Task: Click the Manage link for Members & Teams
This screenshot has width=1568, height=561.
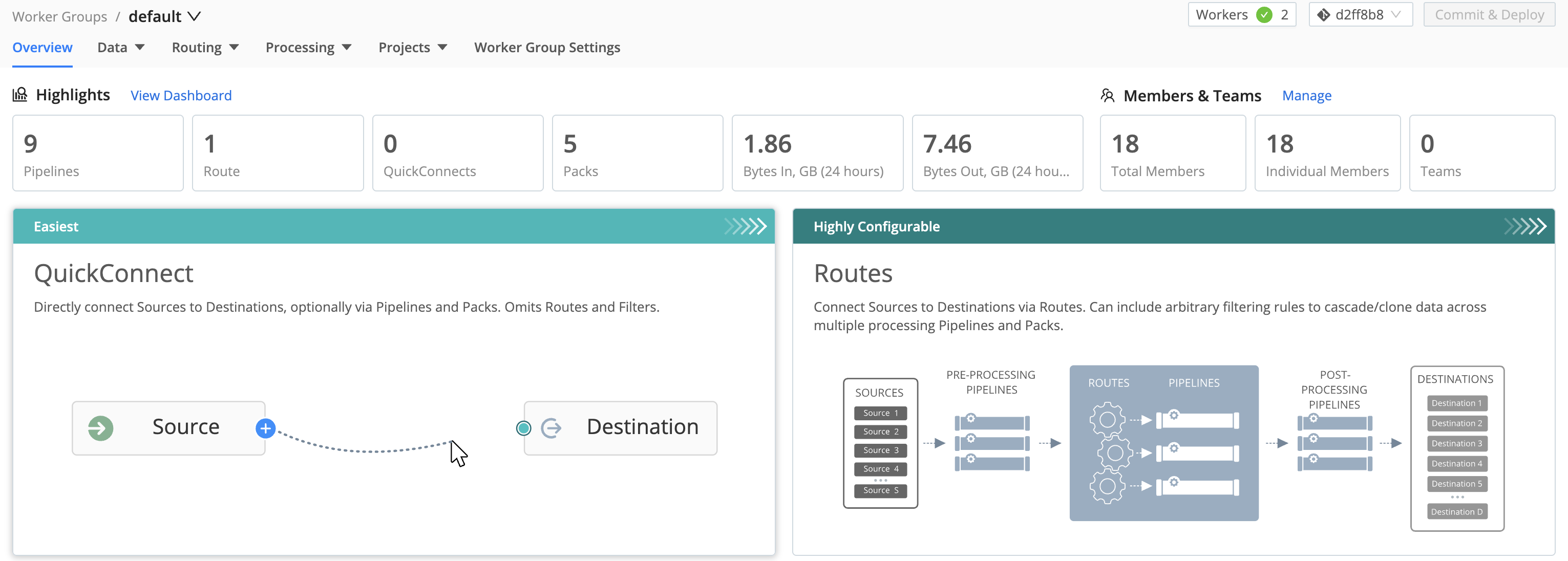Action: coord(1306,96)
